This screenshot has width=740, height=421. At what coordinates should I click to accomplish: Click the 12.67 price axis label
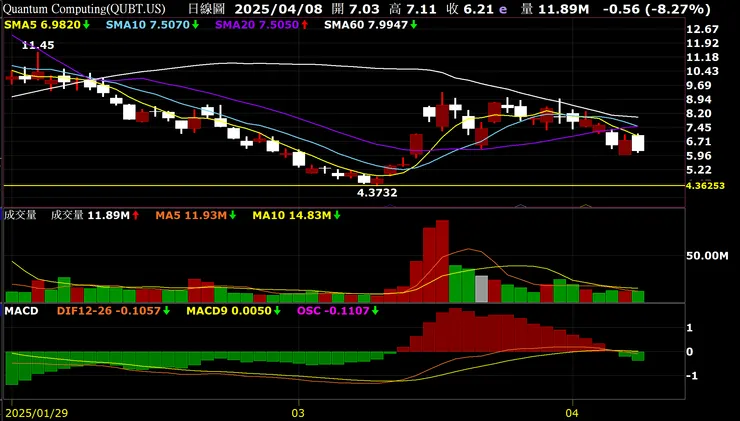click(703, 29)
